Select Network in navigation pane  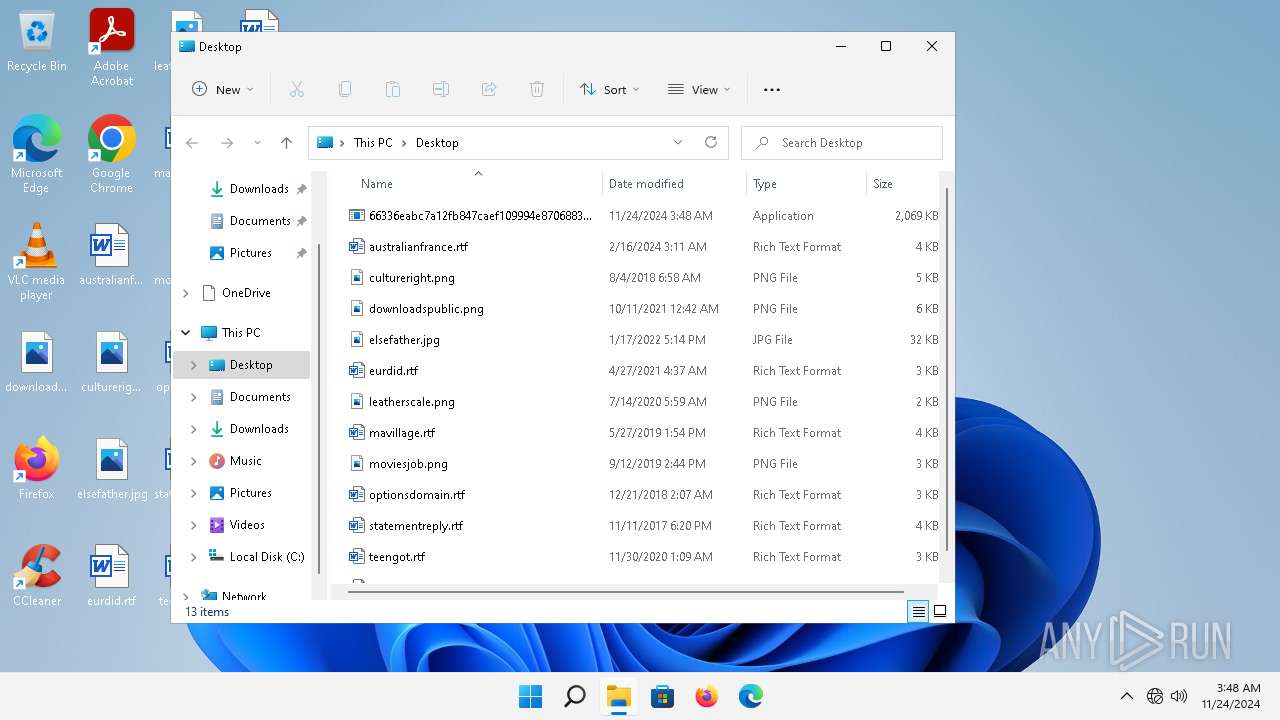click(x=242, y=596)
